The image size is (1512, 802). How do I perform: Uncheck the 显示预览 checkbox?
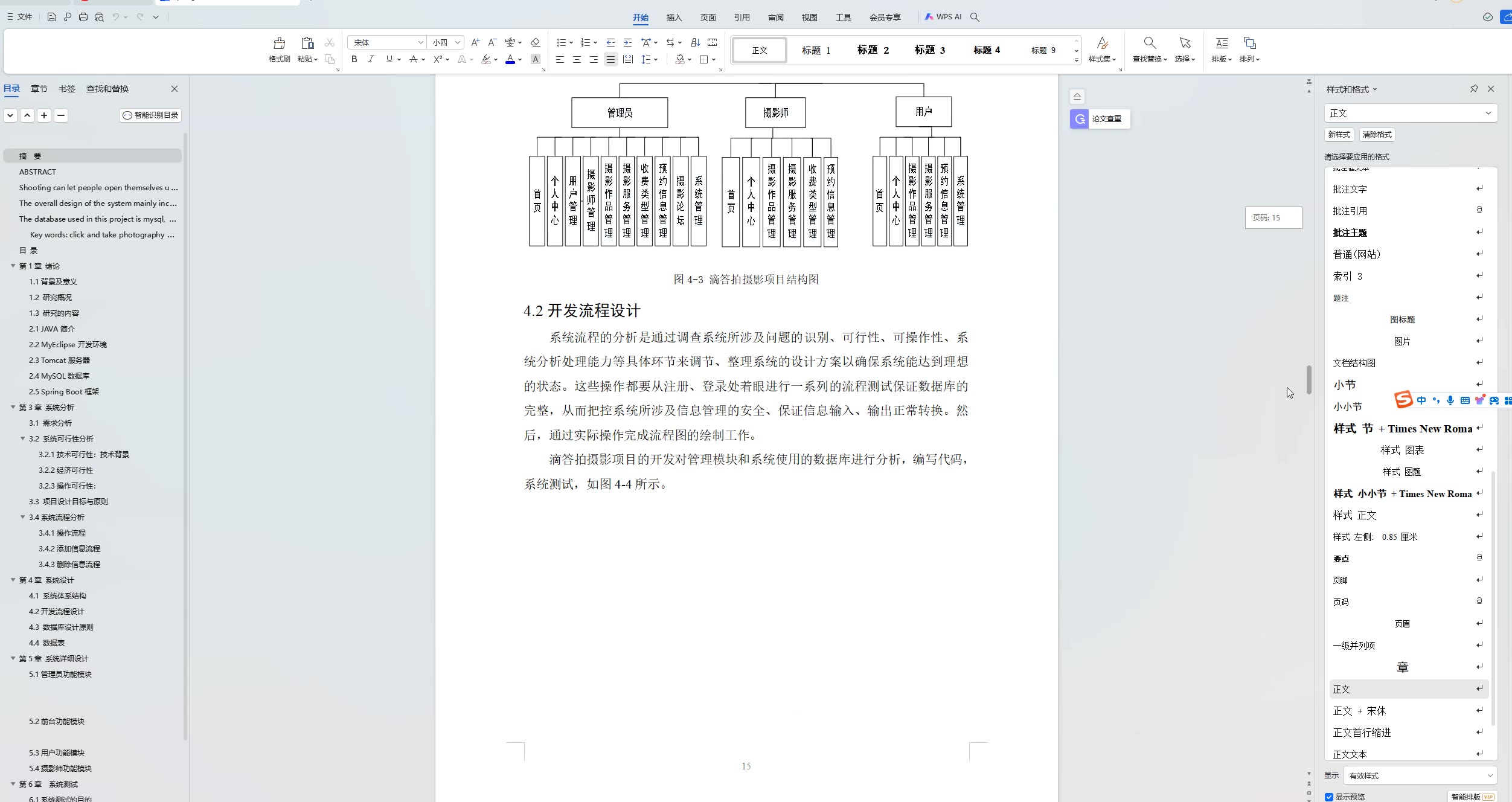tap(1329, 797)
